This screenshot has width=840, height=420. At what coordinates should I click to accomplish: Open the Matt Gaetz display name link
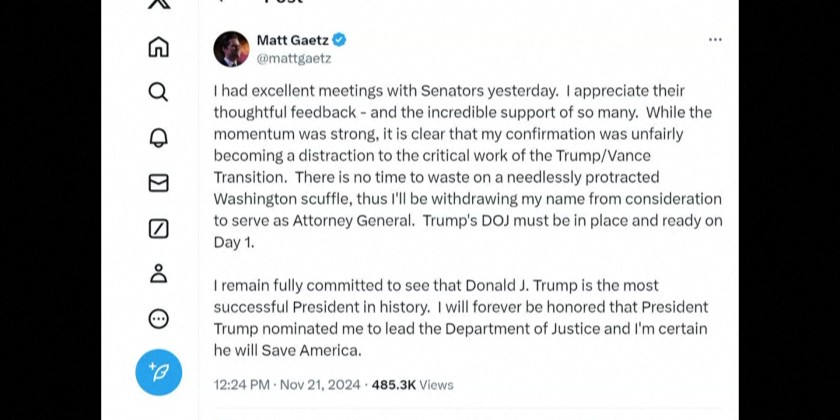(292, 40)
